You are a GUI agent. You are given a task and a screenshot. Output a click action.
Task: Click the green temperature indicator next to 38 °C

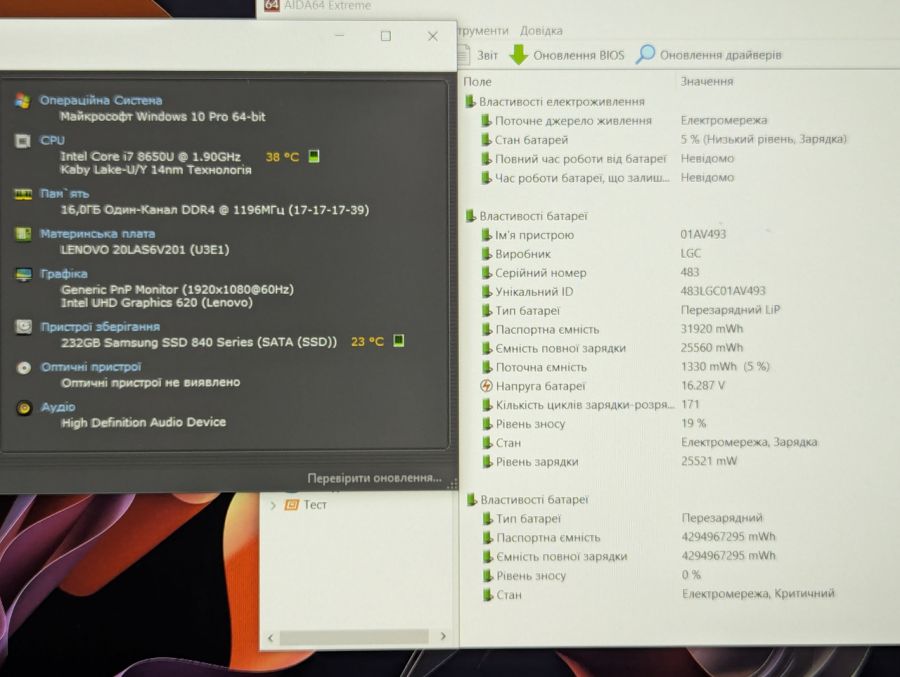point(314,156)
